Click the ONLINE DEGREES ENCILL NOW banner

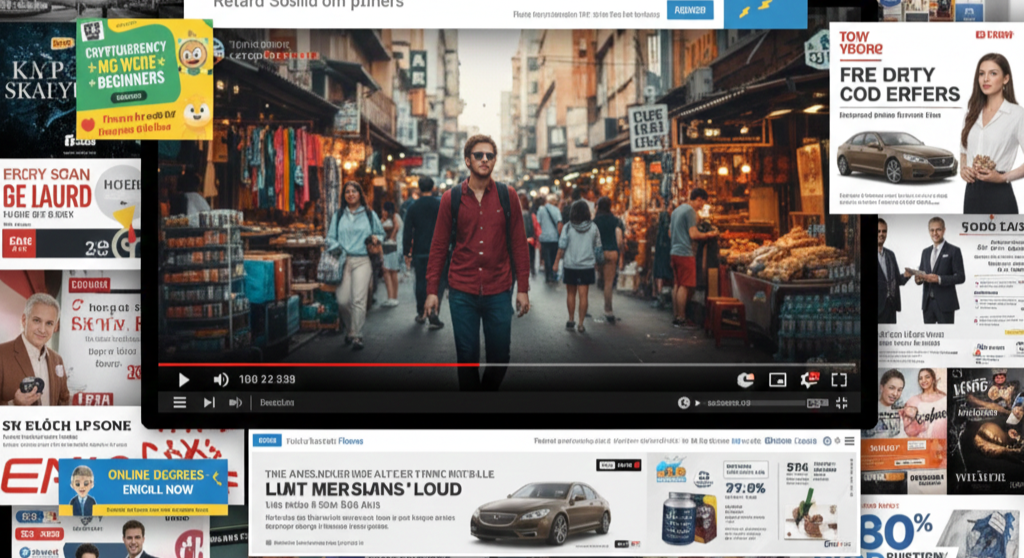point(143,487)
